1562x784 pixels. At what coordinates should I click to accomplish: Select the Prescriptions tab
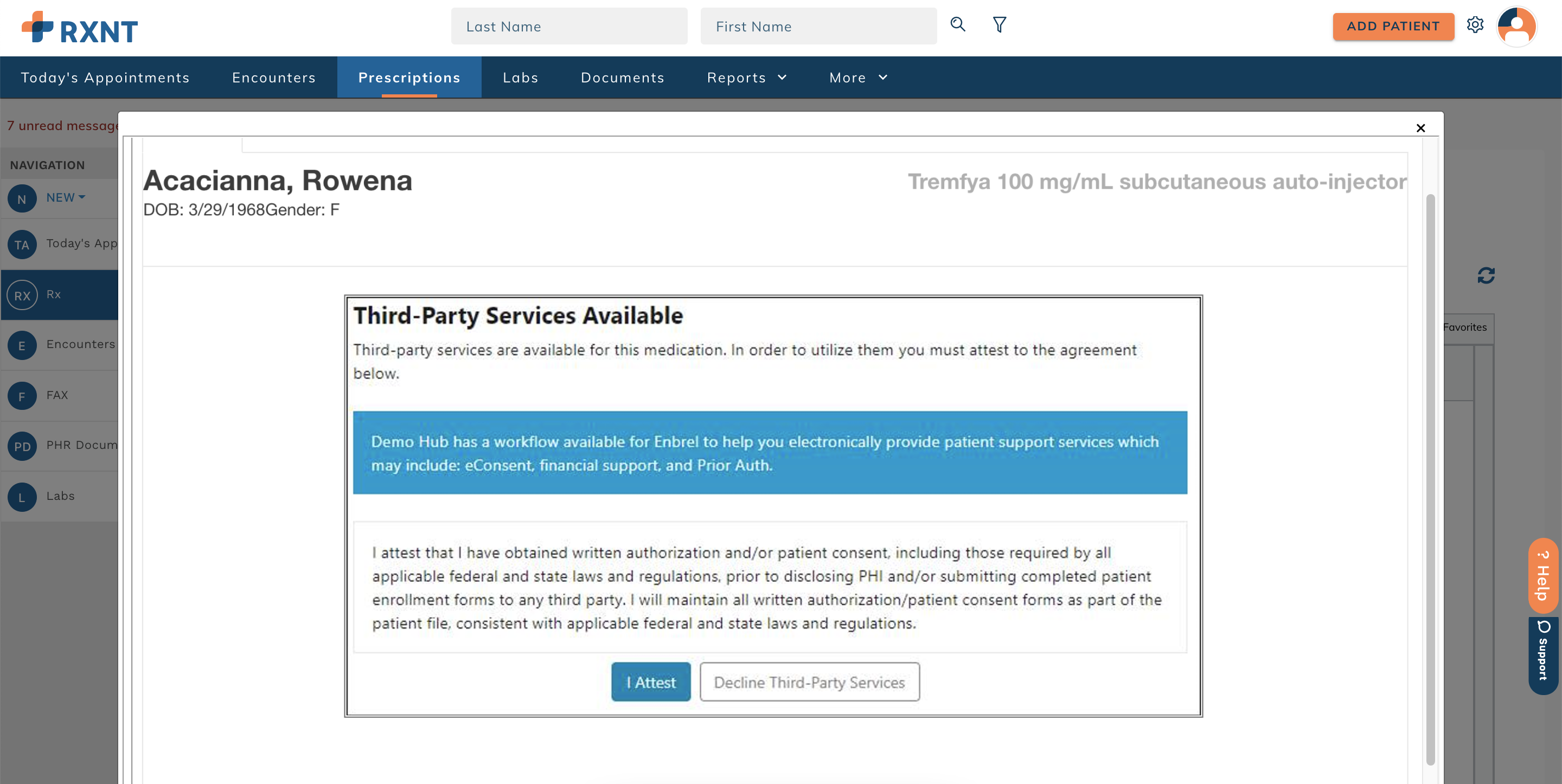pyautogui.click(x=409, y=78)
